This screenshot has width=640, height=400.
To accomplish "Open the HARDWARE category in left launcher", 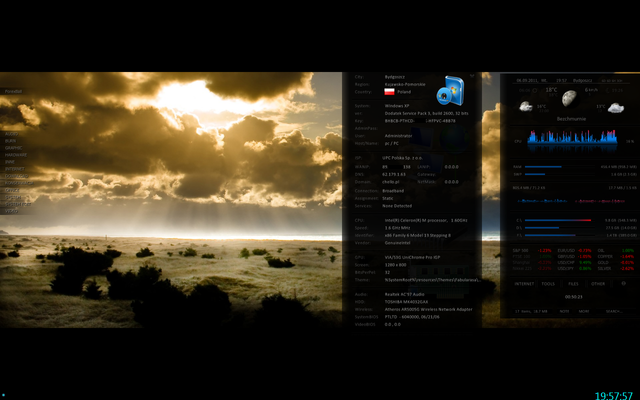I will (16, 155).
